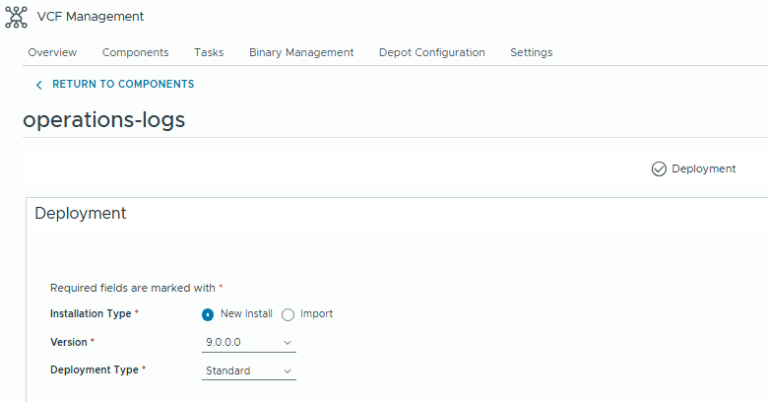Open the Version dropdown showing 9.0.0.0

[248, 343]
